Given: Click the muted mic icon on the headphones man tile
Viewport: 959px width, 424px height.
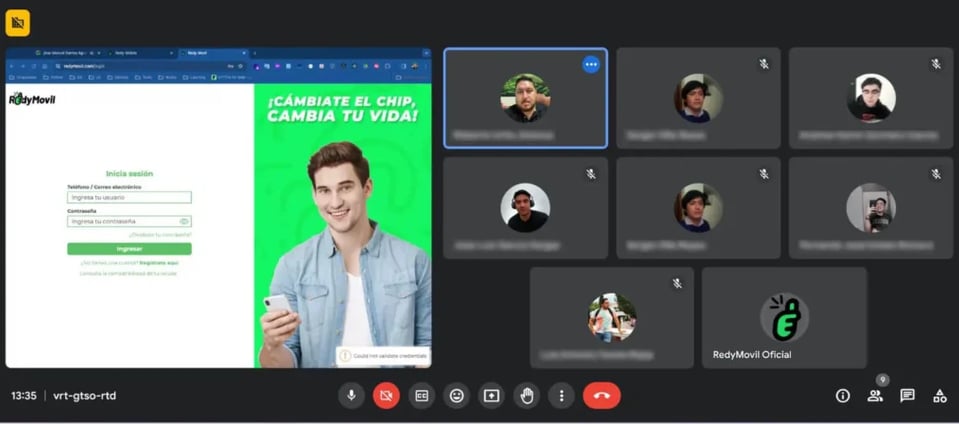Looking at the screenshot, I should tap(591, 174).
